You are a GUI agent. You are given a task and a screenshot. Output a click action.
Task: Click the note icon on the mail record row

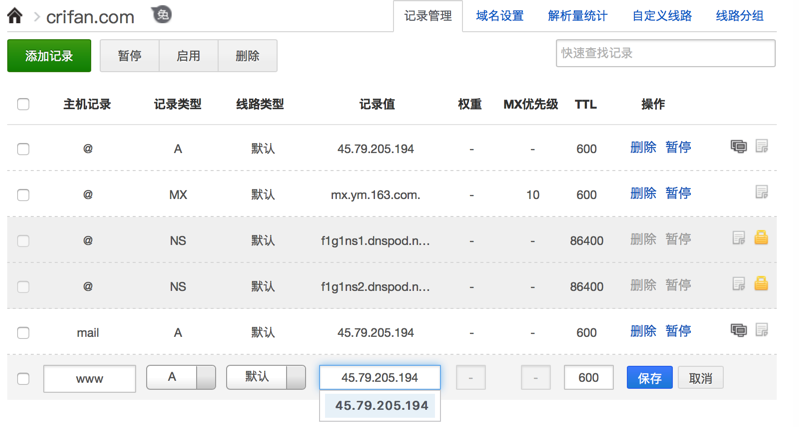pyautogui.click(x=762, y=331)
